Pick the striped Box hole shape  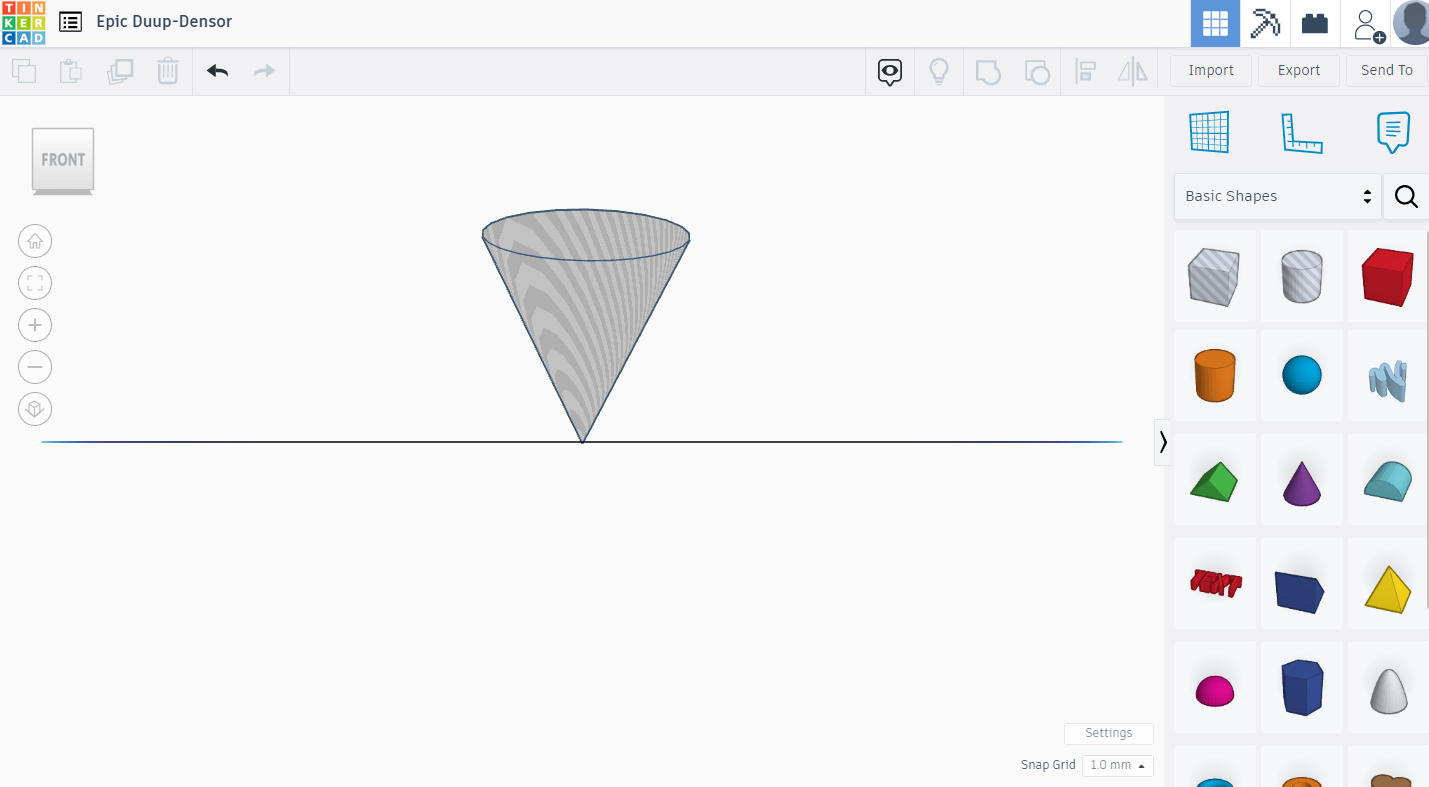[1214, 276]
